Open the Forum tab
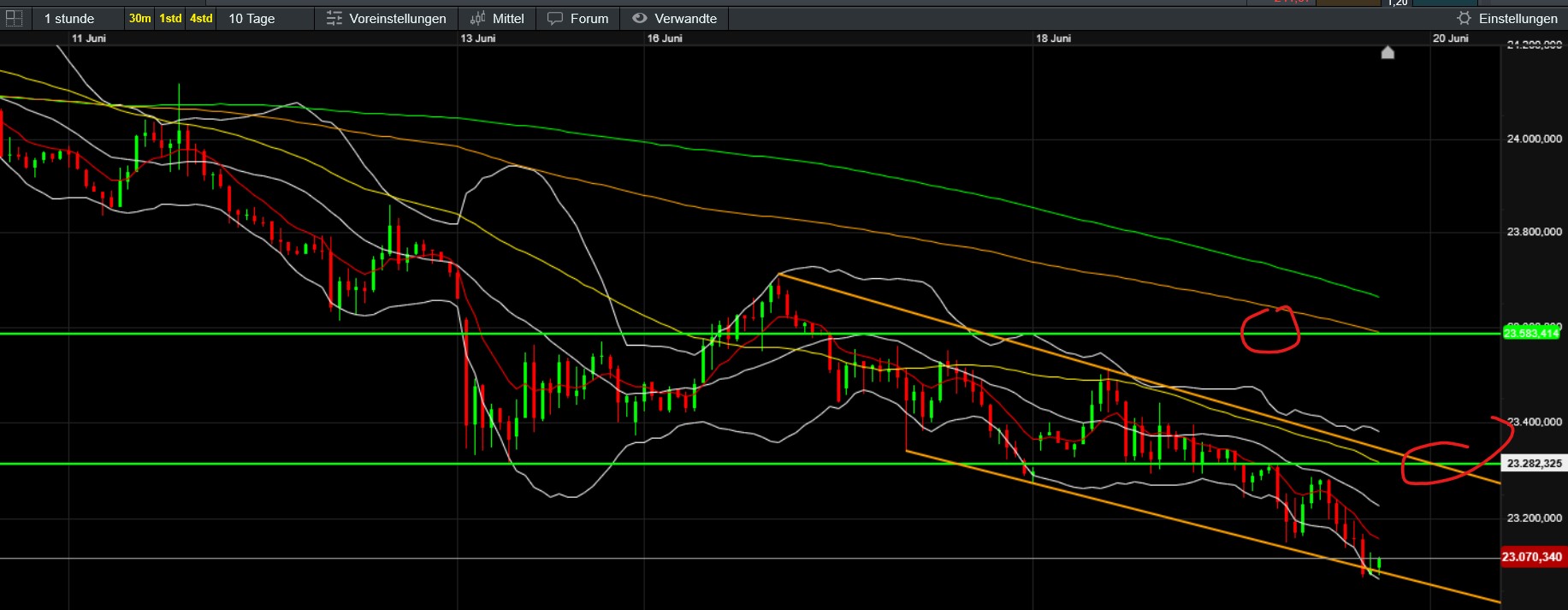1568x610 pixels. [x=578, y=18]
